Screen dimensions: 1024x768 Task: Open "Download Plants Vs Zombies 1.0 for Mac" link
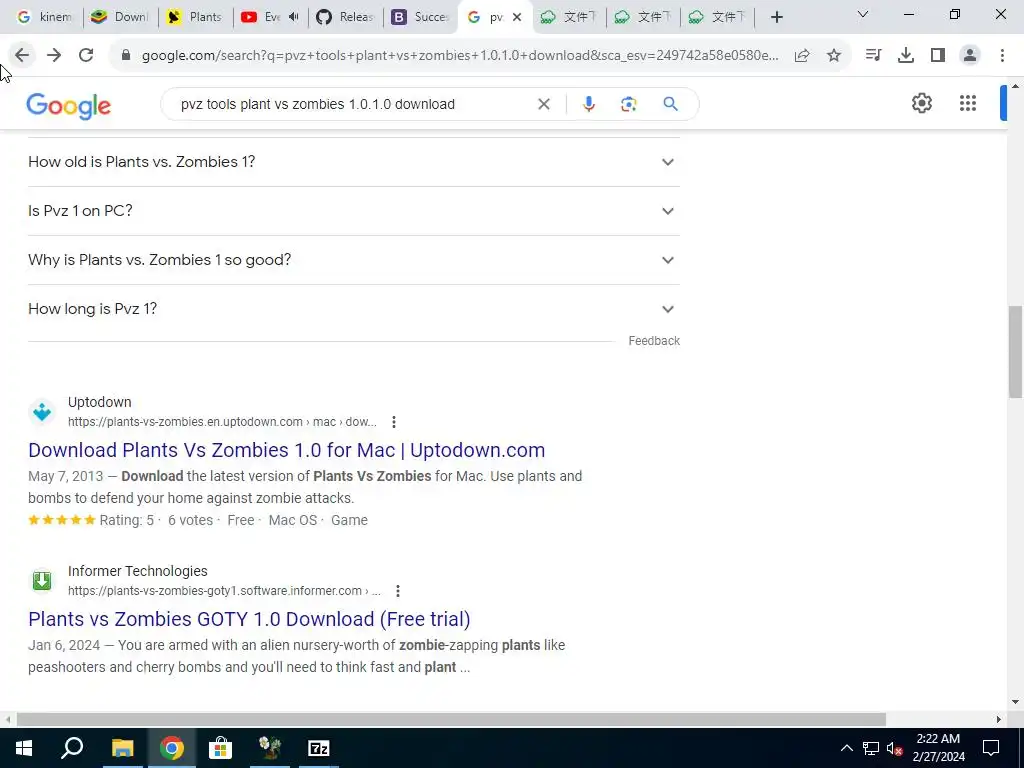click(x=287, y=450)
